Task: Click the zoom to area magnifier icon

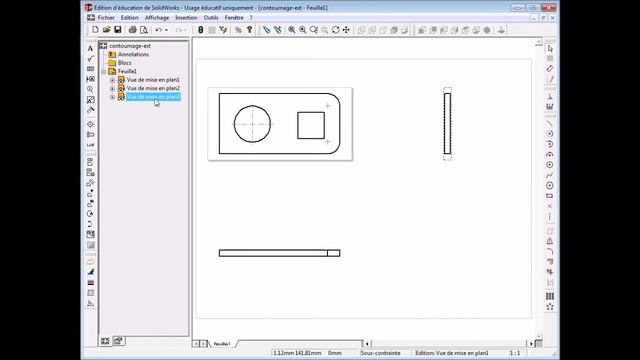Action: [x=302, y=30]
